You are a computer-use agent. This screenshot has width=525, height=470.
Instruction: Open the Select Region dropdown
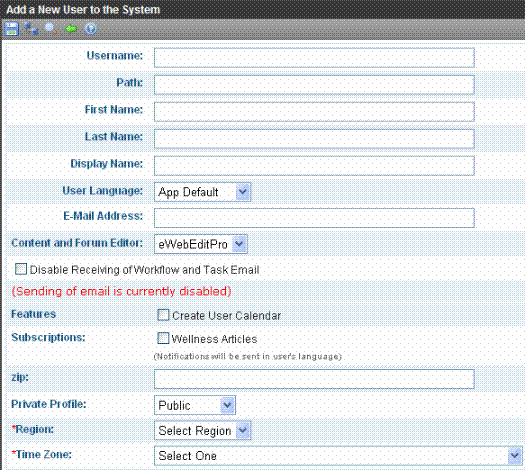202,430
